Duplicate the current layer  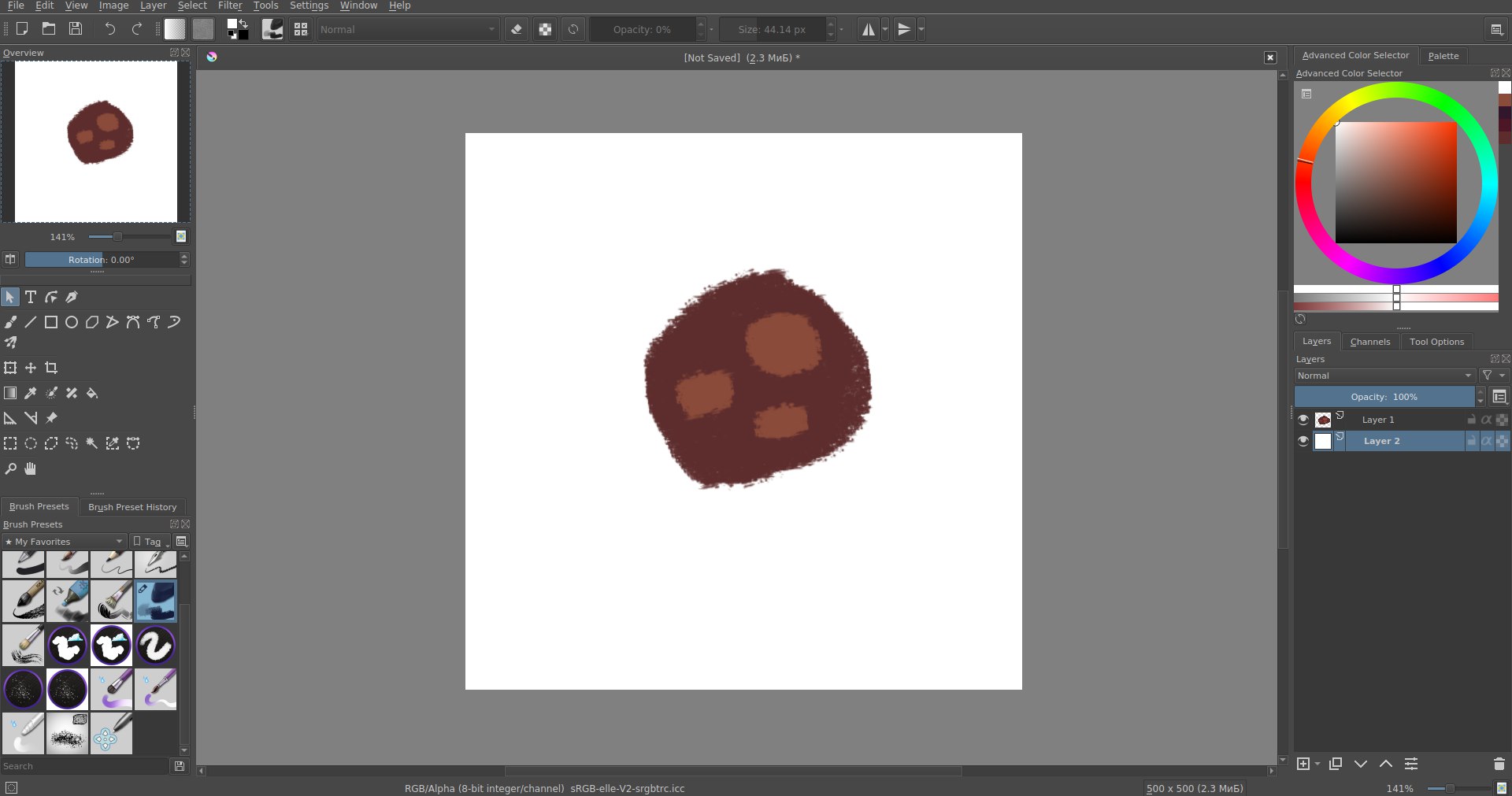point(1336,764)
